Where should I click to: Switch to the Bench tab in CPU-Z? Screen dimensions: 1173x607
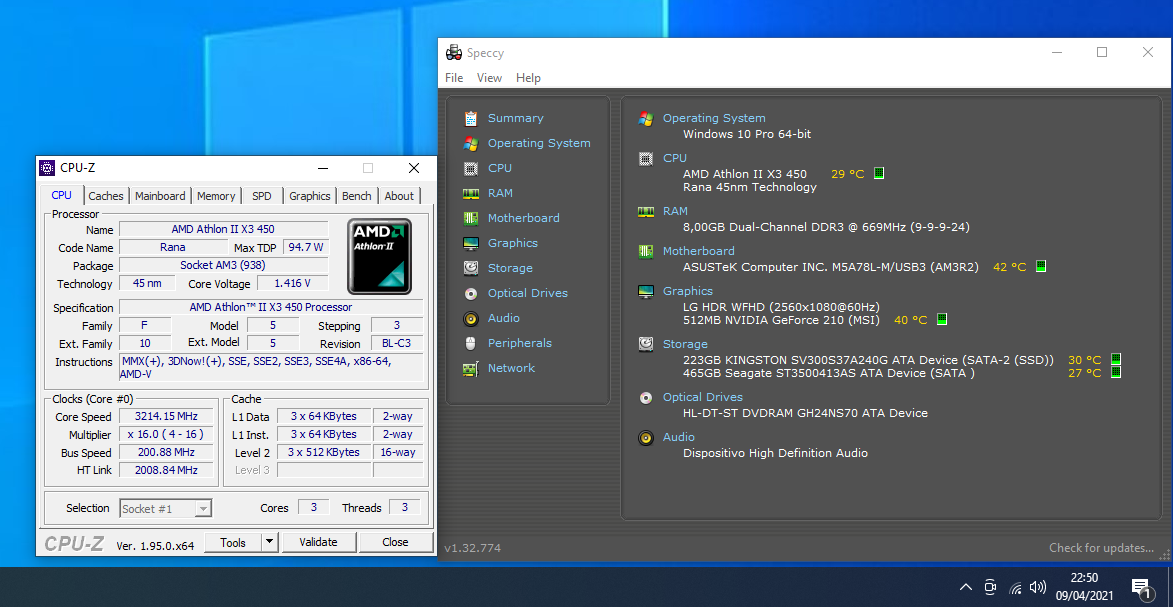click(x=357, y=195)
